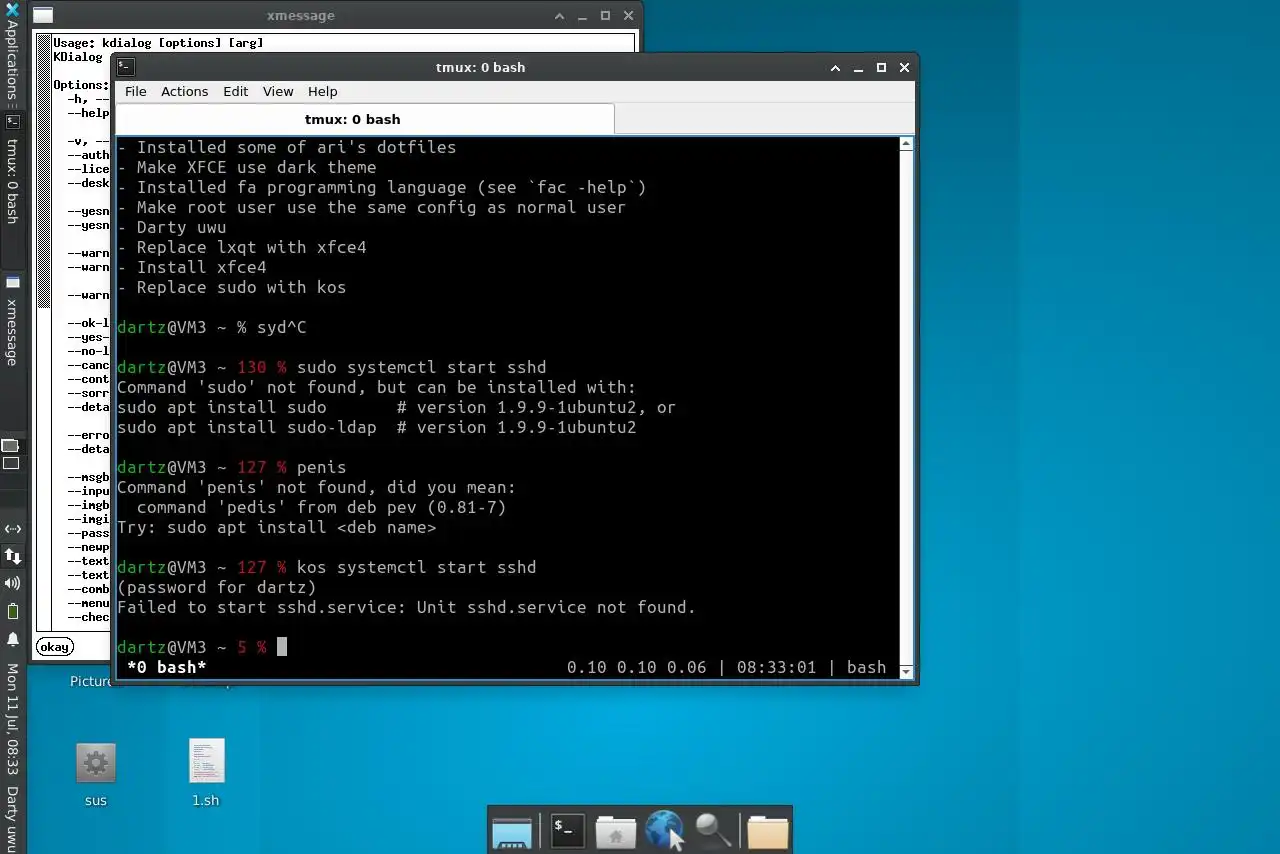Screen dimensions: 1280x854
Task: Open the View menu in terminal
Action: tap(278, 91)
